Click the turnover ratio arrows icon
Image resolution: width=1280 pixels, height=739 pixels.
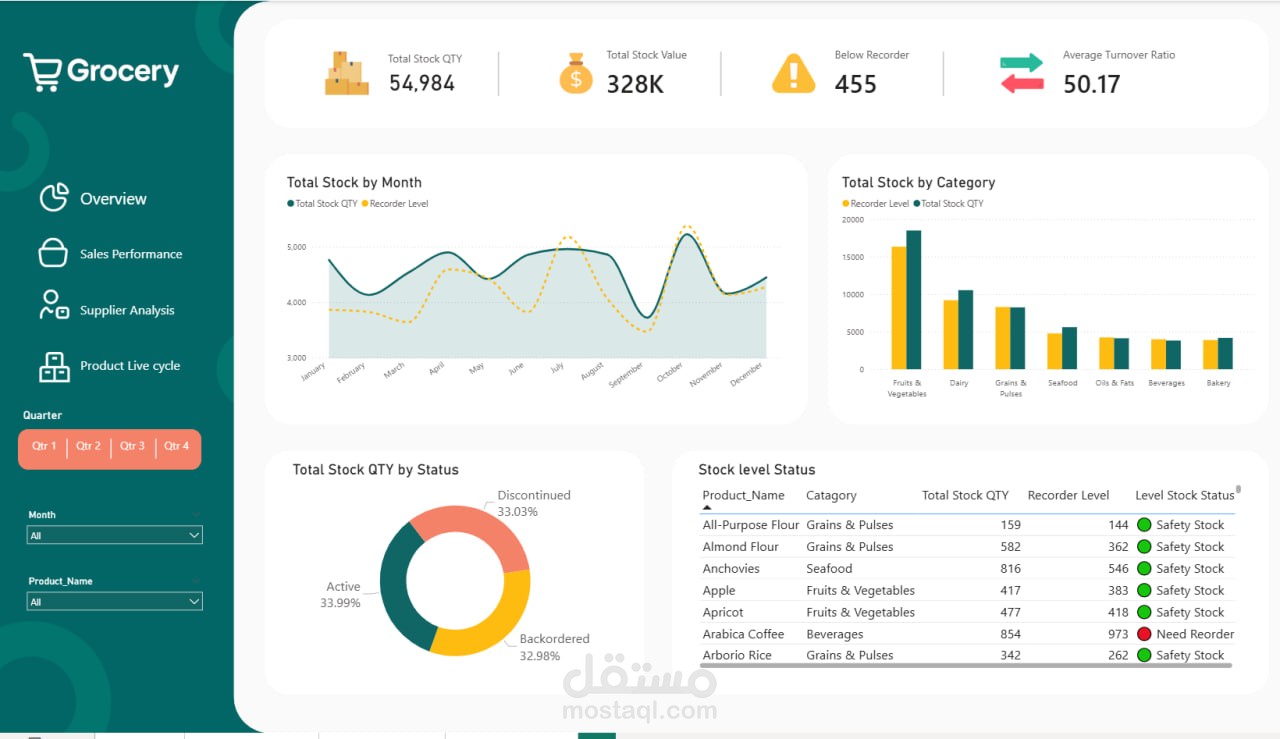pyautogui.click(x=1022, y=73)
